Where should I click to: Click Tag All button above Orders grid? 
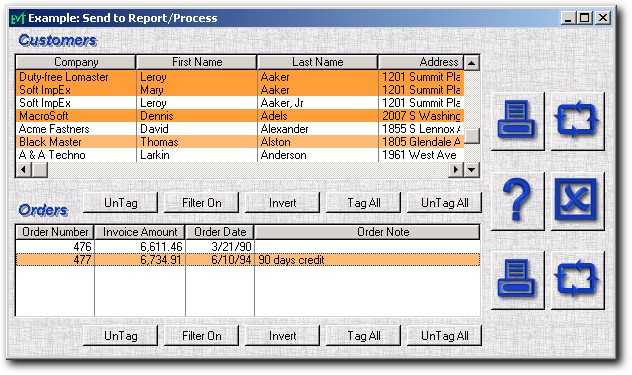click(x=364, y=202)
